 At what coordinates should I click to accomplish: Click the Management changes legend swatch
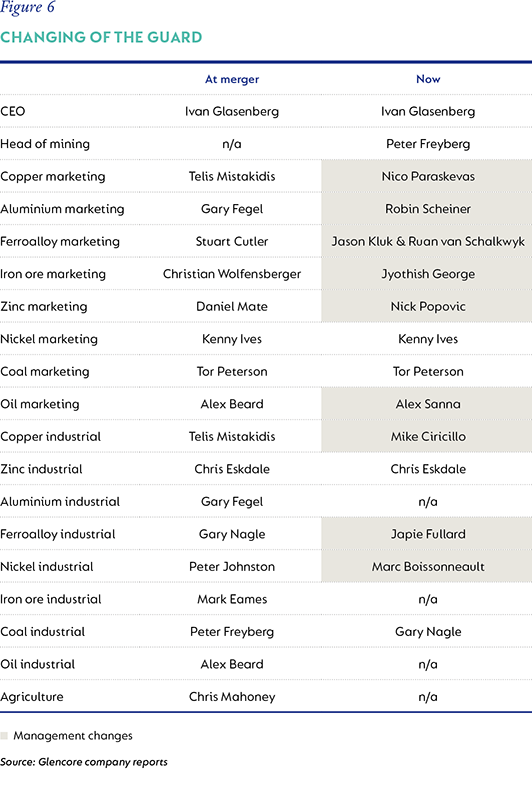pyautogui.click(x=4, y=735)
